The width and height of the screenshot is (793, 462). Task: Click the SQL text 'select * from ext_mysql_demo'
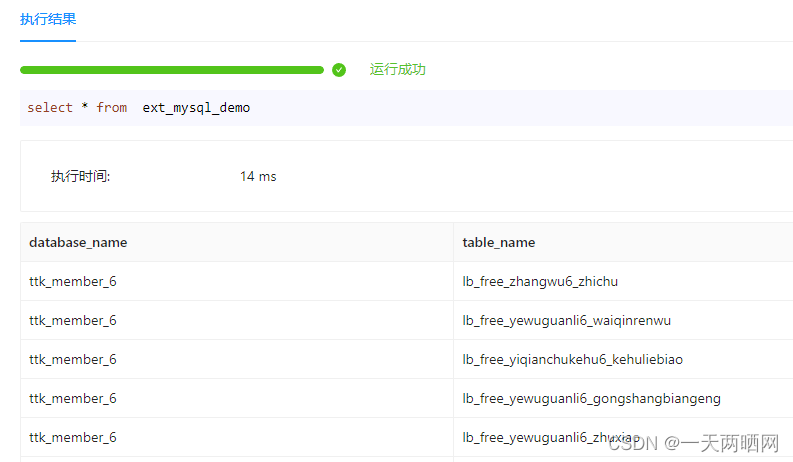point(139,108)
